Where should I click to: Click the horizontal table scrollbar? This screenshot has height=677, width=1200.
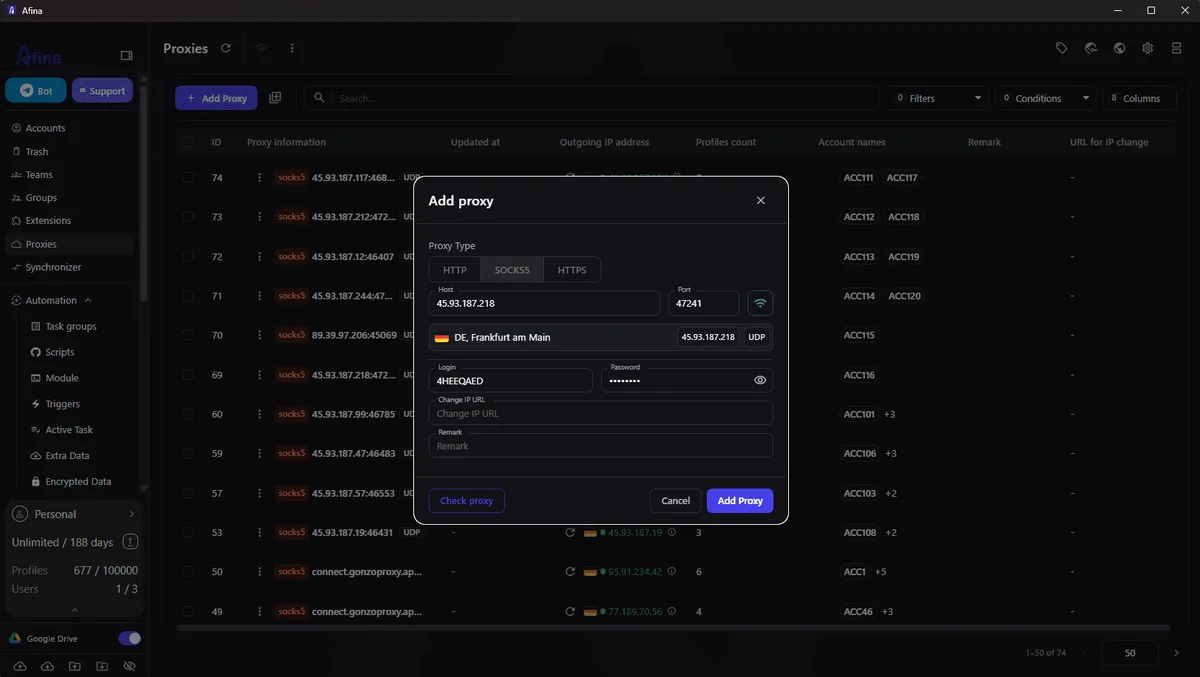(x=672, y=628)
